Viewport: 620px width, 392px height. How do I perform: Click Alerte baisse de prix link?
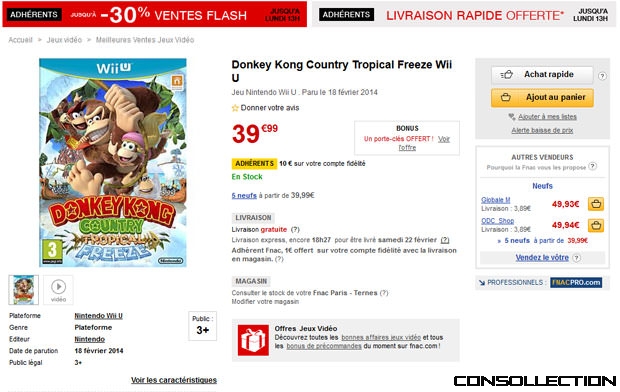coord(542,130)
